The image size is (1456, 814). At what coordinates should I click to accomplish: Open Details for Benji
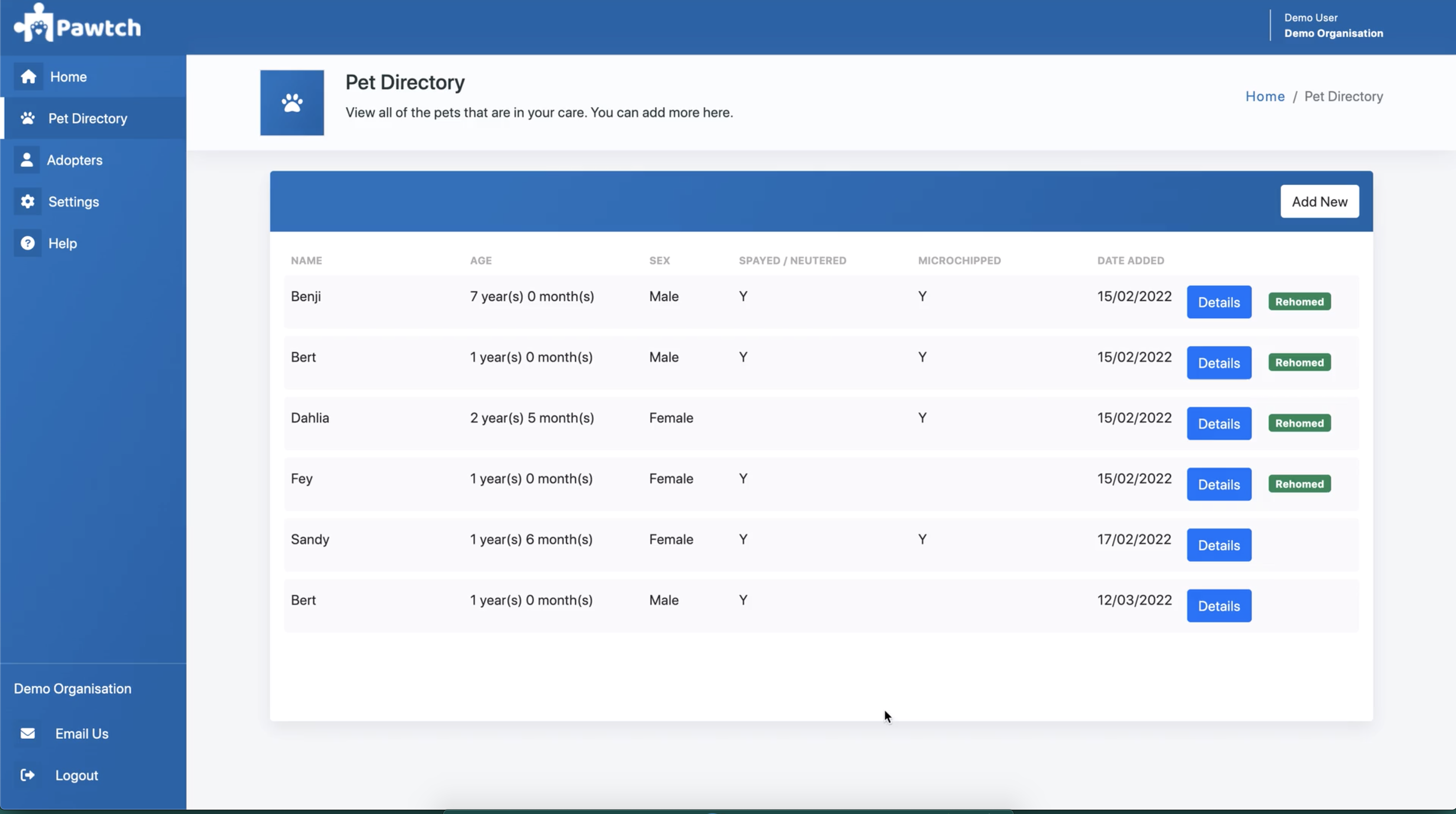(x=1218, y=302)
